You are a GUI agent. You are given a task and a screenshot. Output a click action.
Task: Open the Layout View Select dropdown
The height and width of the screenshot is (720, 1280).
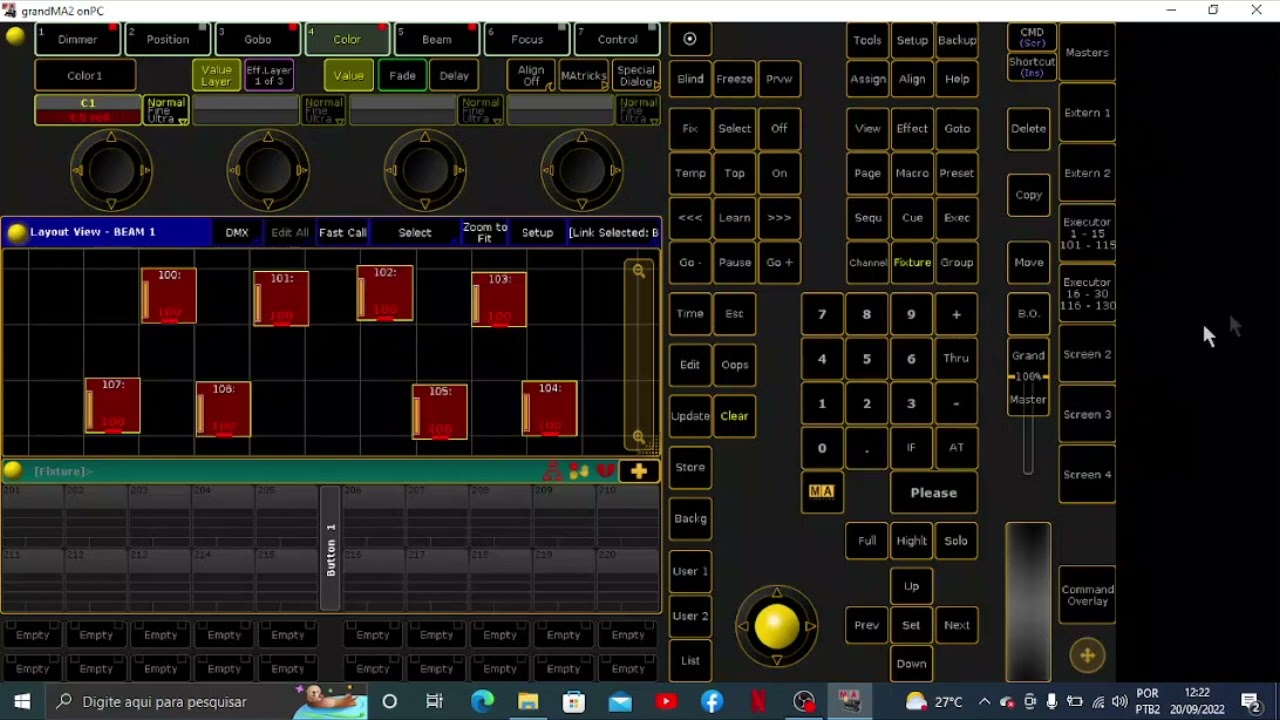(x=415, y=232)
